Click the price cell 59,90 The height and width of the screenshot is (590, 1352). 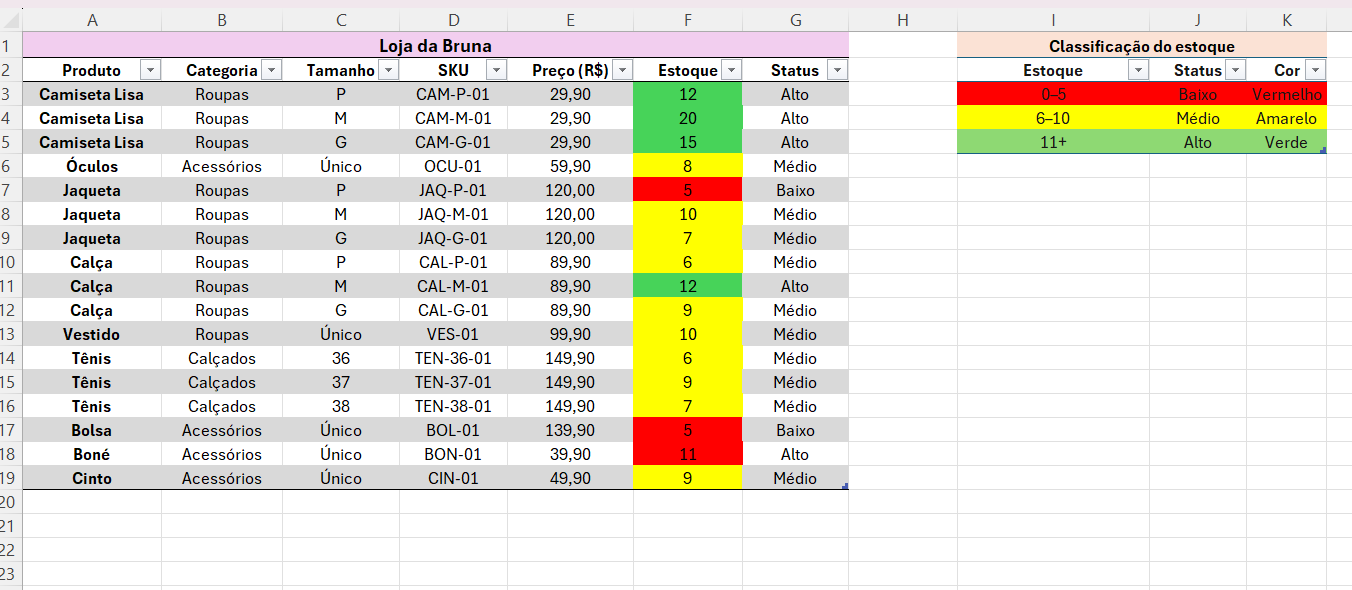point(570,166)
